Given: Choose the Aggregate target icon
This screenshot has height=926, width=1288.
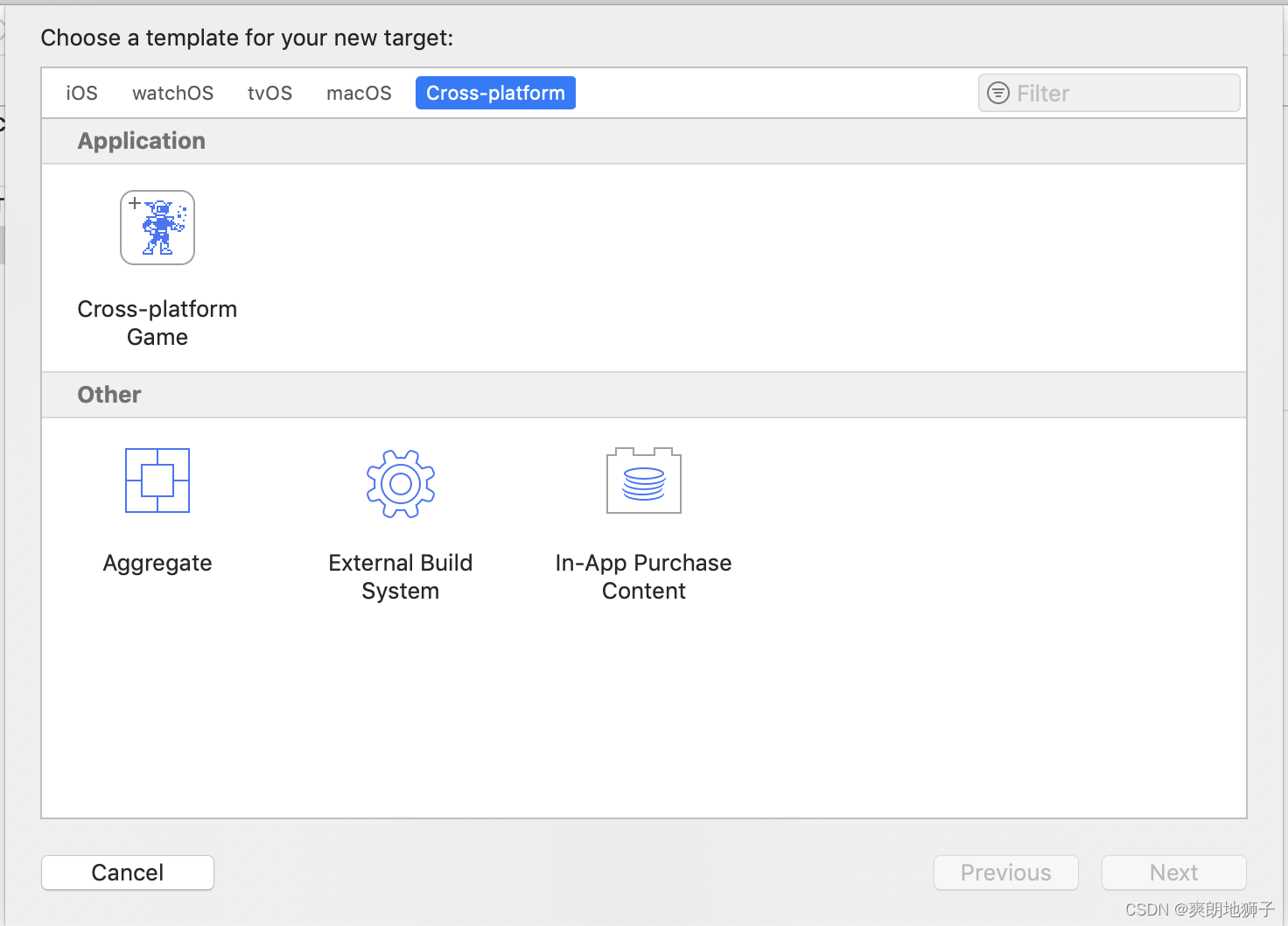Looking at the screenshot, I should tap(157, 481).
